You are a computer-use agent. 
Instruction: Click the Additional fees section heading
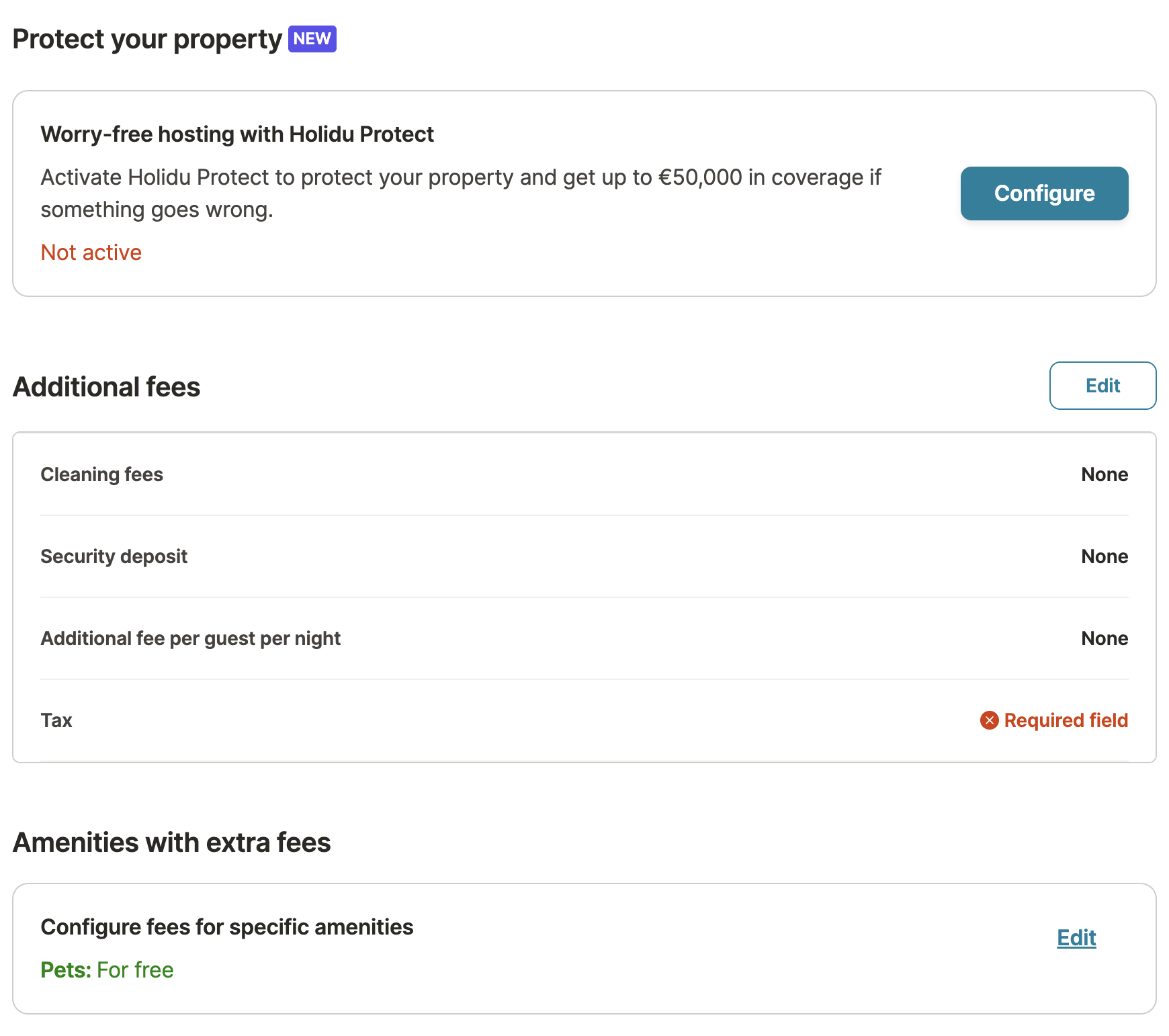pyautogui.click(x=107, y=387)
